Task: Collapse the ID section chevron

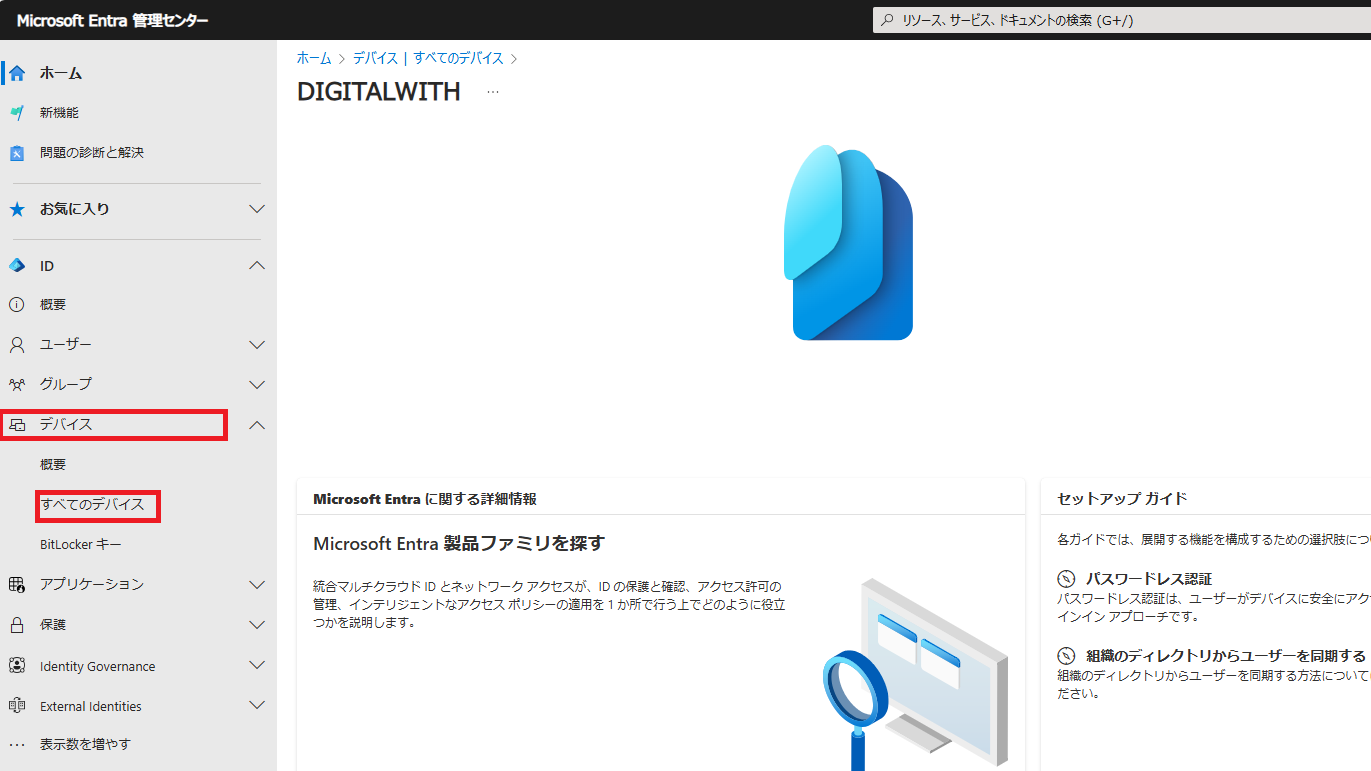Action: 257,266
